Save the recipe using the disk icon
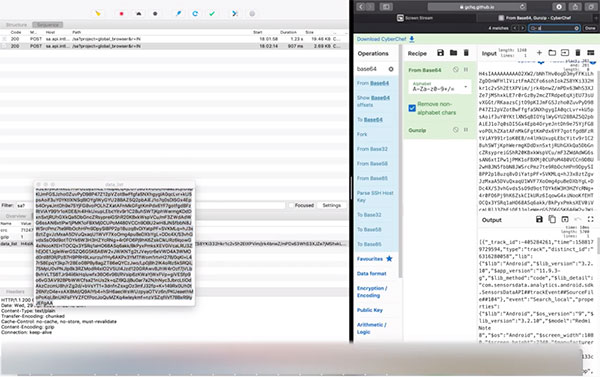The width and height of the screenshot is (600, 377). 440,53
